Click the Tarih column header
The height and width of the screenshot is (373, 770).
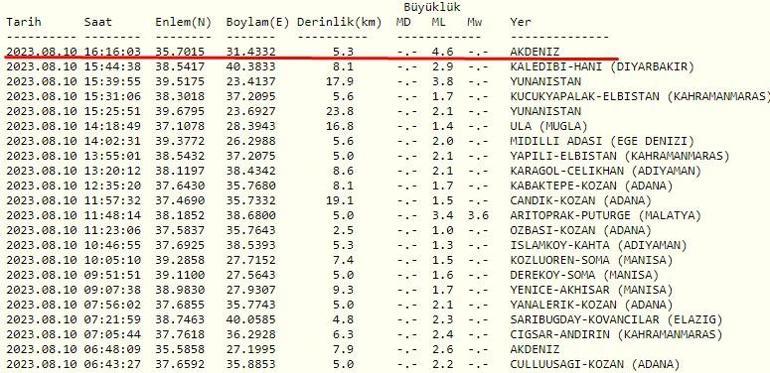pyautogui.click(x=24, y=22)
